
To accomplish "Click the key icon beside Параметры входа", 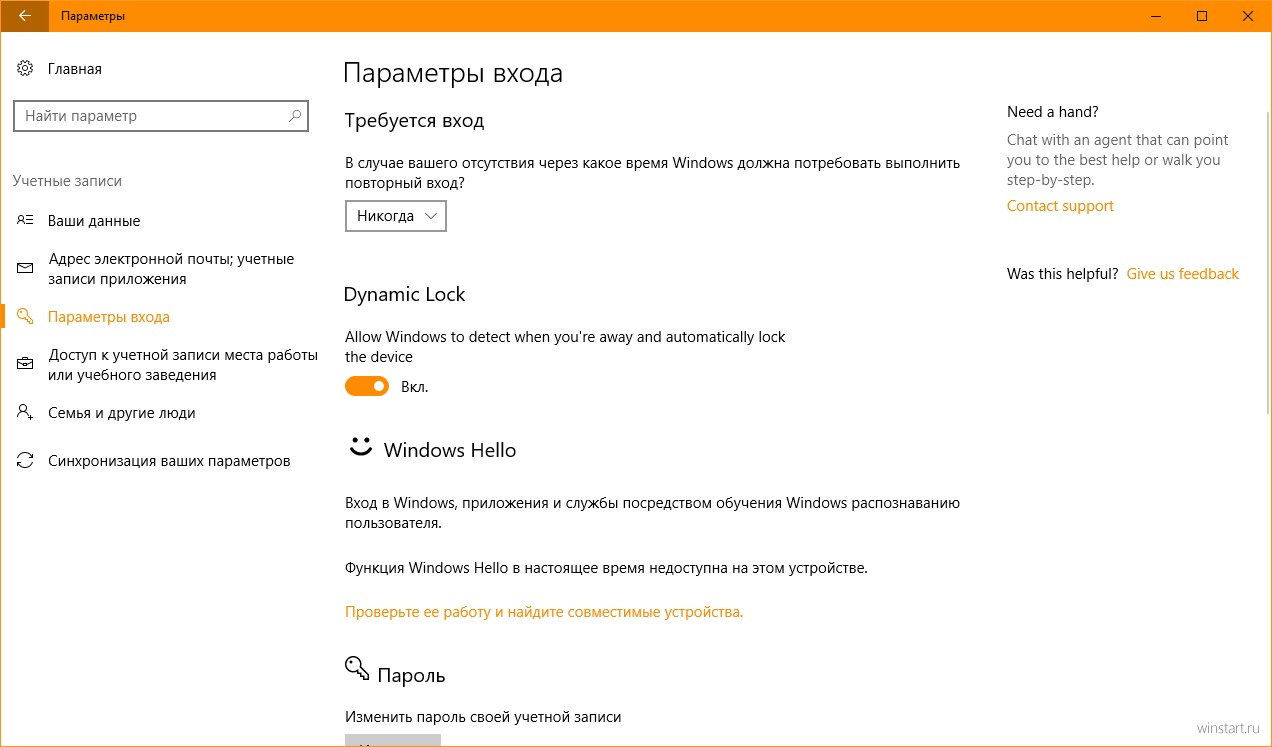I will (25, 317).
